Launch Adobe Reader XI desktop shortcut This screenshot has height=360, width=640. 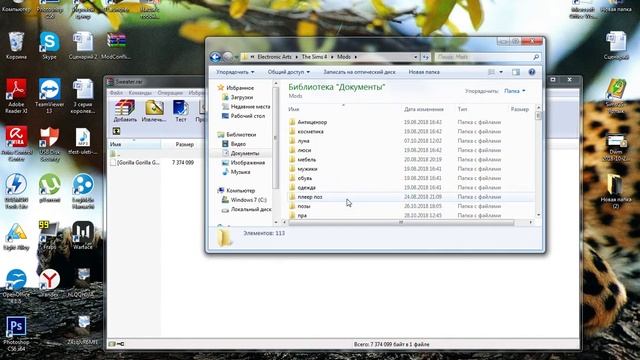point(16,95)
